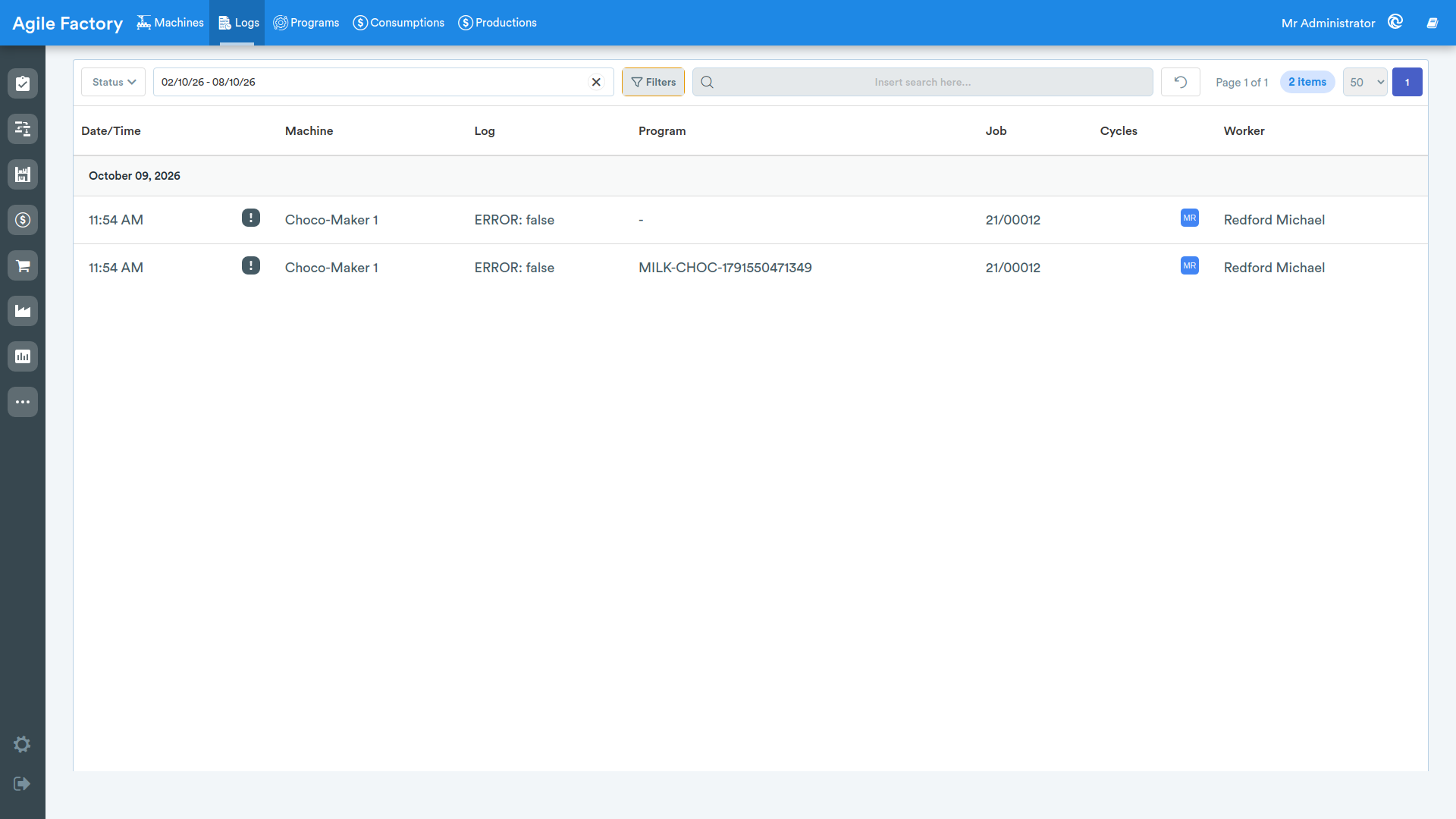Click the Date/Time column header

click(x=111, y=130)
